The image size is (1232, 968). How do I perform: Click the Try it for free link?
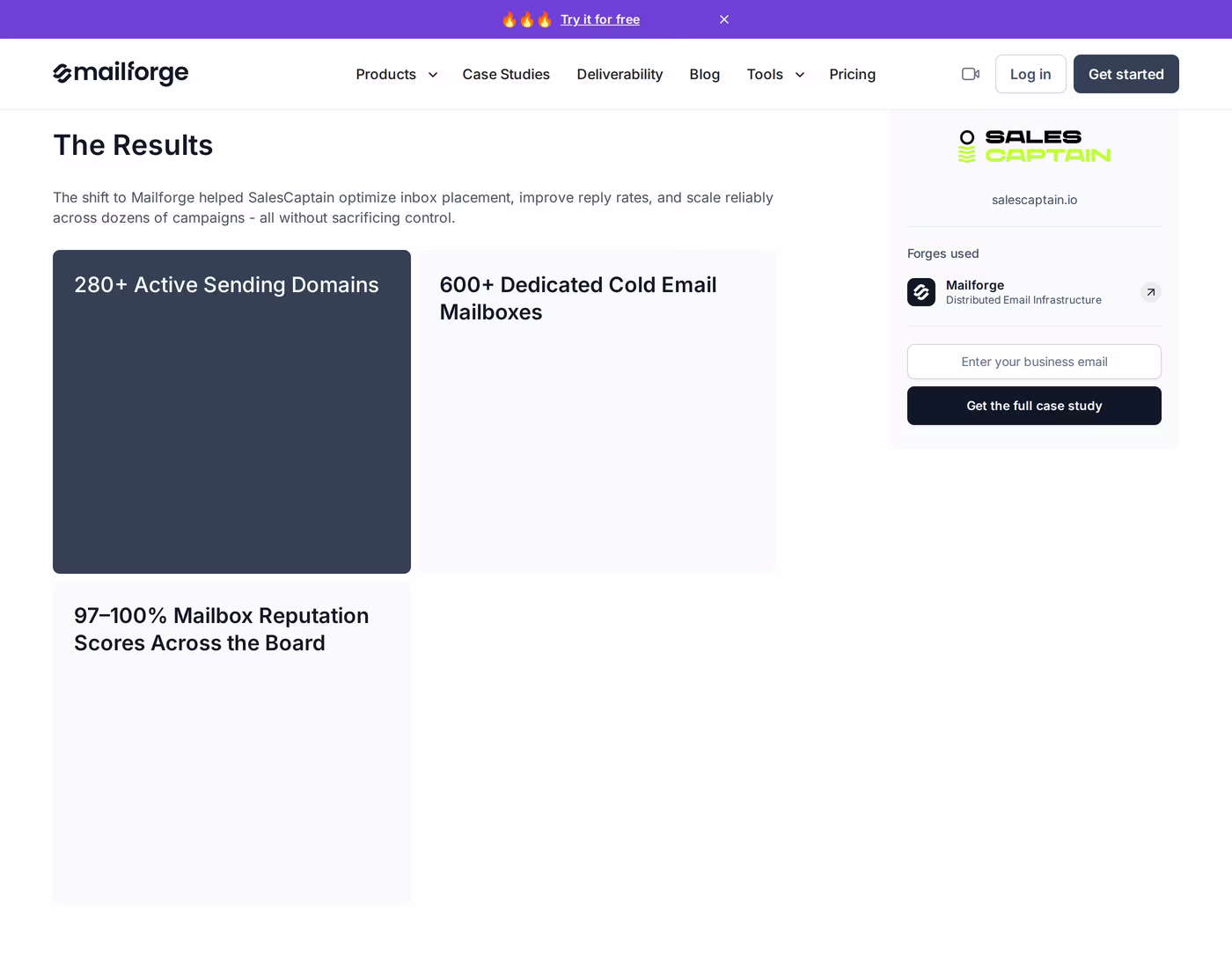(x=600, y=19)
